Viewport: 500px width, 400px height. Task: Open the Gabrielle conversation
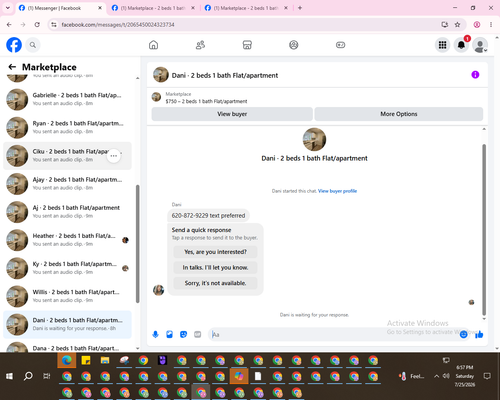(67, 99)
